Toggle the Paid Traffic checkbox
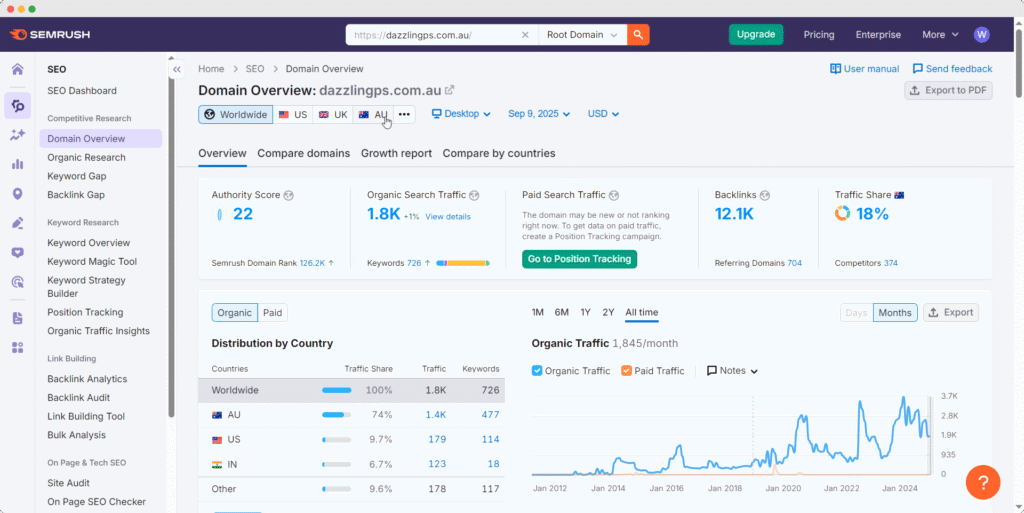Screen dimensions: 1024x513 (626, 371)
